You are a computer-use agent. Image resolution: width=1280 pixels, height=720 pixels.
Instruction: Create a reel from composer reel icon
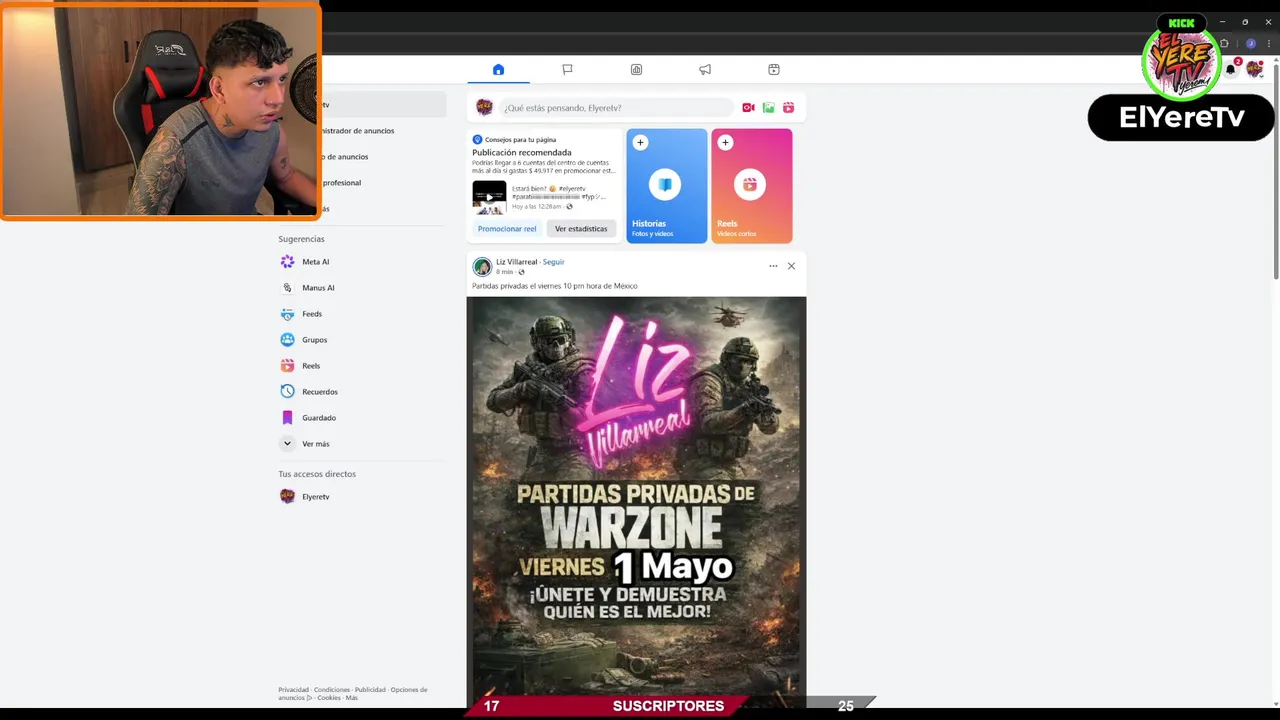pos(788,107)
